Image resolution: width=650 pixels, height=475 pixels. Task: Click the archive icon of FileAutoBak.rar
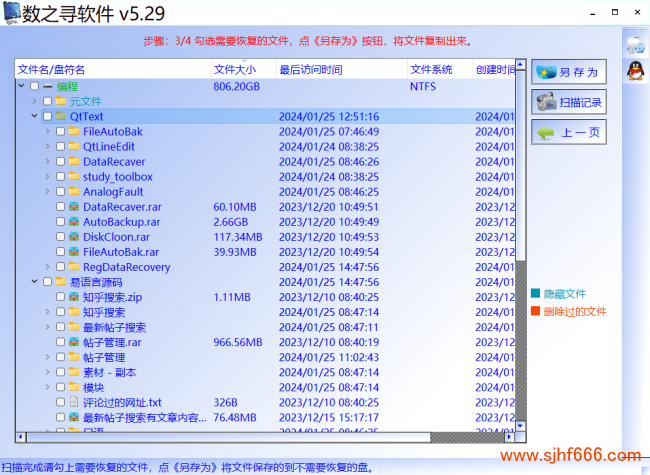pos(74,252)
